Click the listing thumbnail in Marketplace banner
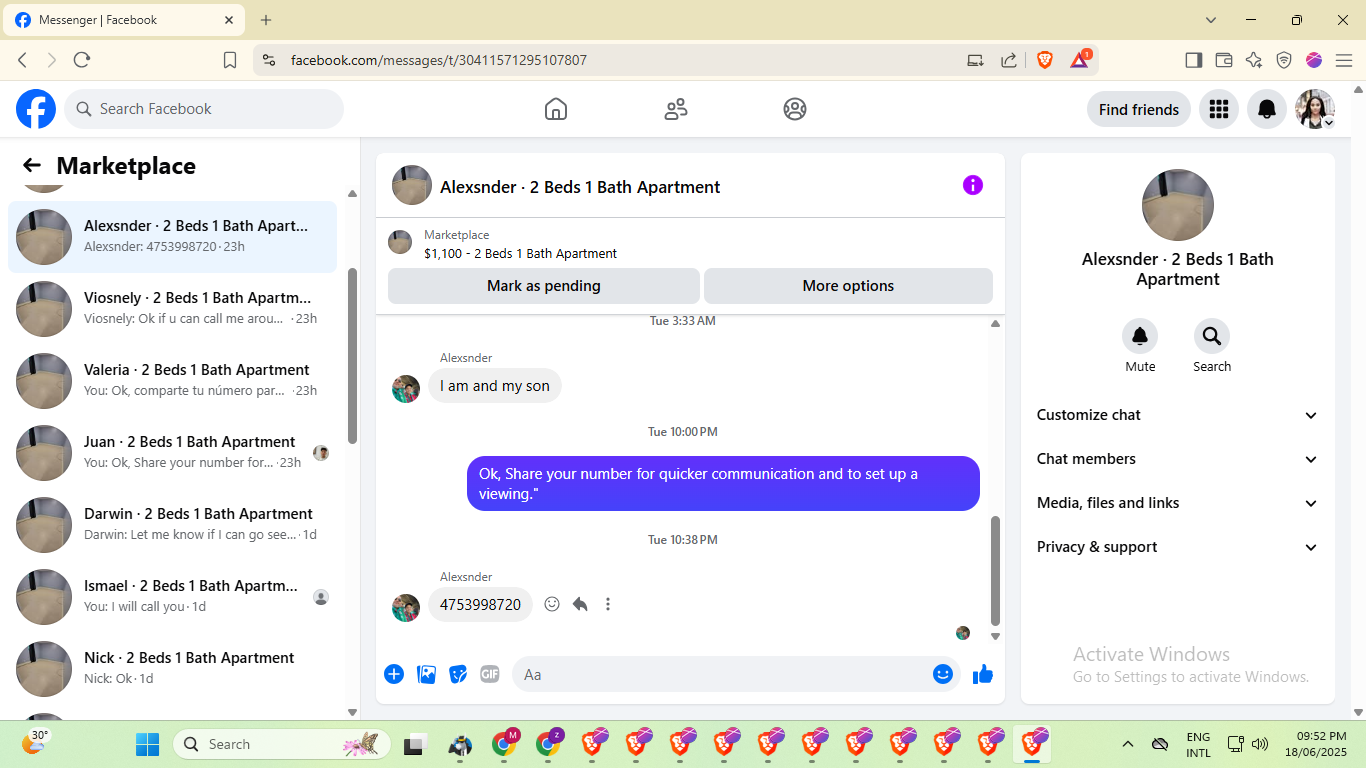The image size is (1366, 768). (400, 242)
